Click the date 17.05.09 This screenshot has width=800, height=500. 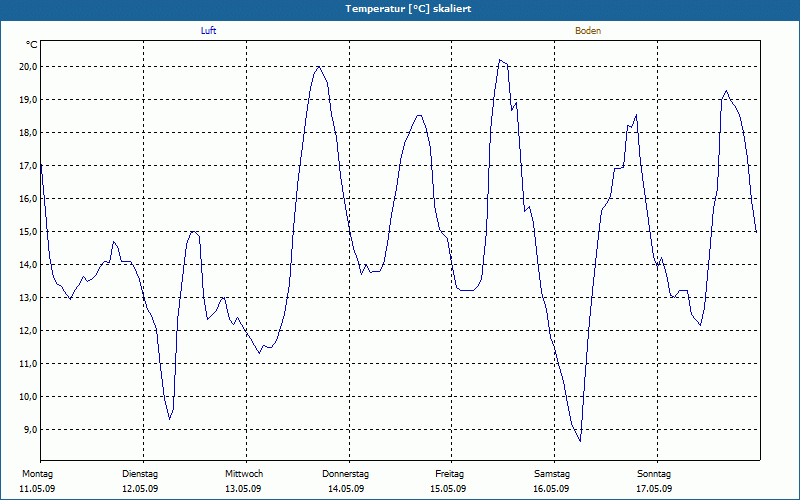point(654,489)
